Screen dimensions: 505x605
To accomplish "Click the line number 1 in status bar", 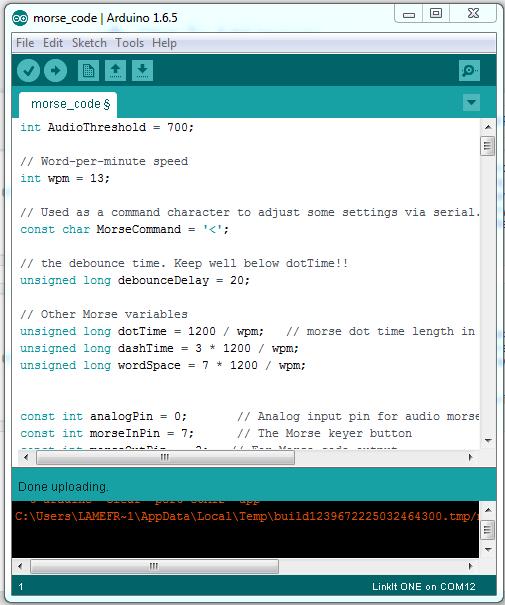I will (21, 587).
